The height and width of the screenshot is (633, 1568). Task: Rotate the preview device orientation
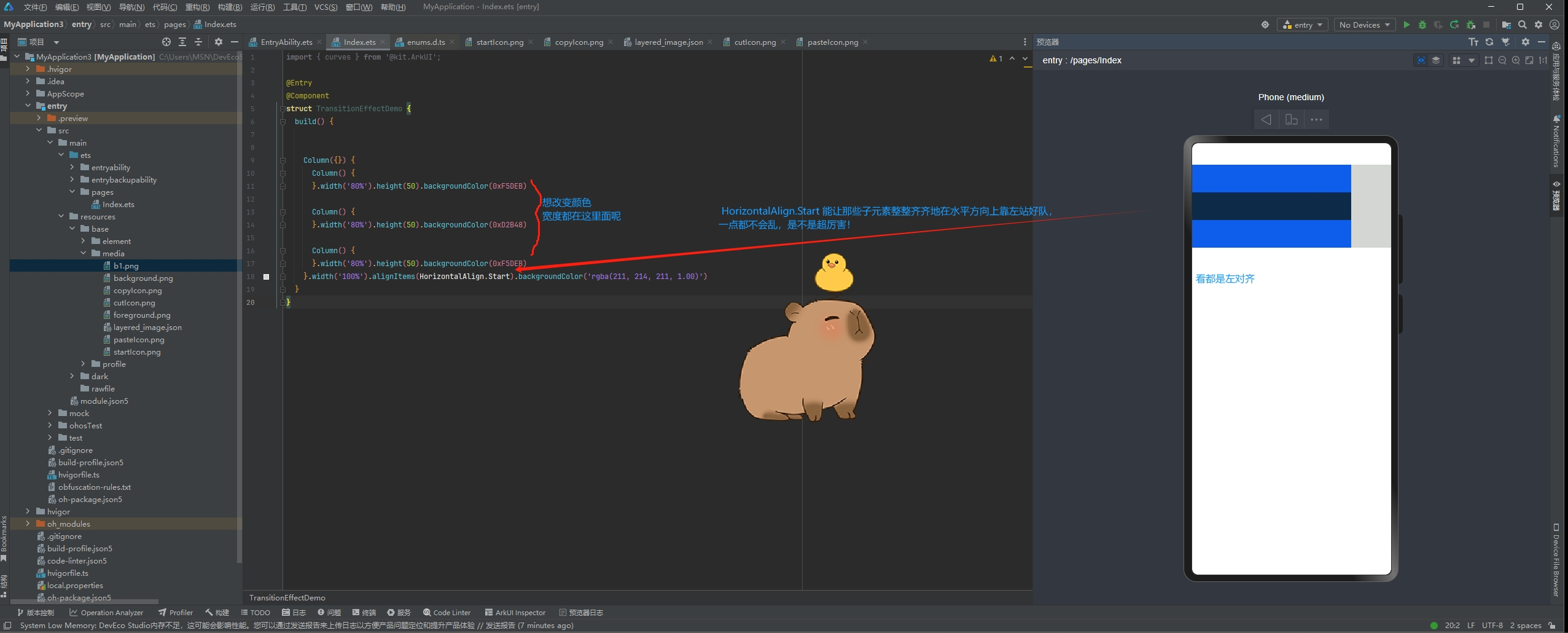coord(1291,119)
